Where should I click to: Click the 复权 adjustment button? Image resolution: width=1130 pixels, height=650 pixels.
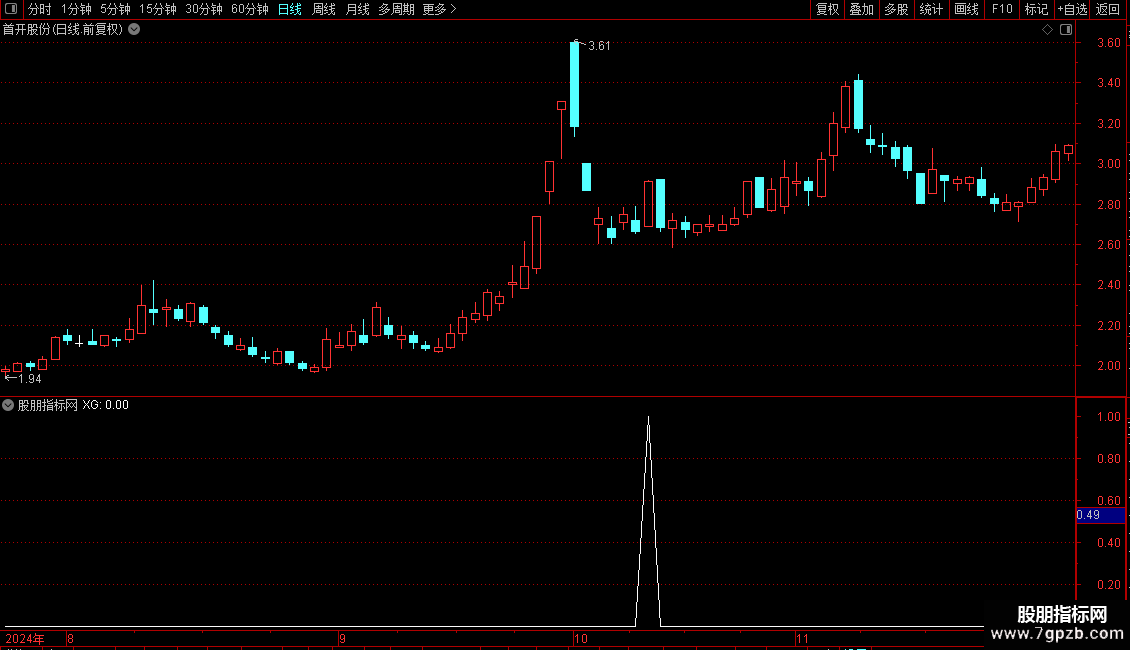827,9
